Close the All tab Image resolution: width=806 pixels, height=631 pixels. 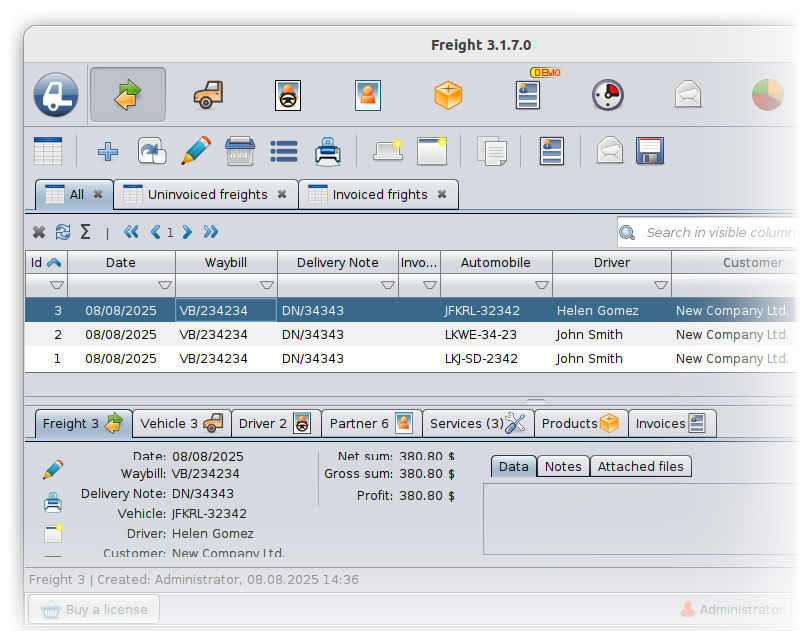(98, 194)
